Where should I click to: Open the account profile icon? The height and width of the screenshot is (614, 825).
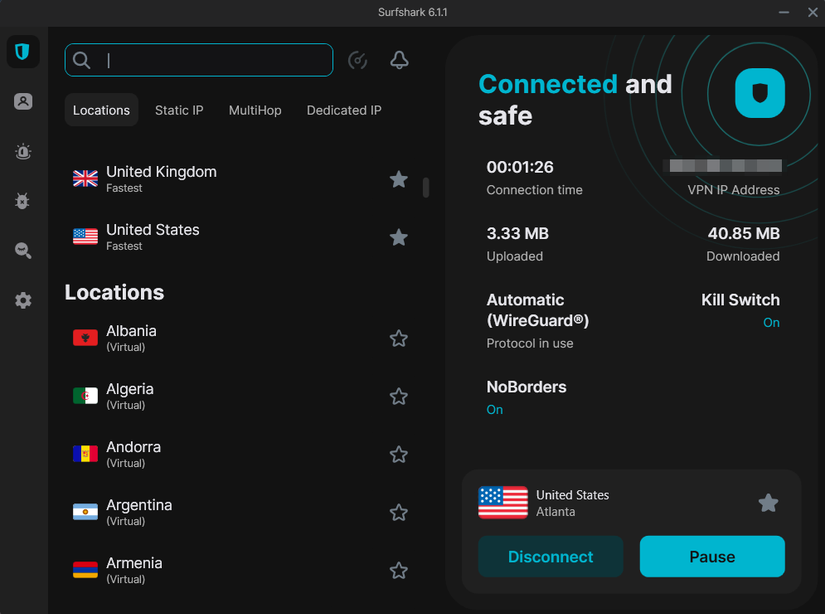click(x=22, y=101)
